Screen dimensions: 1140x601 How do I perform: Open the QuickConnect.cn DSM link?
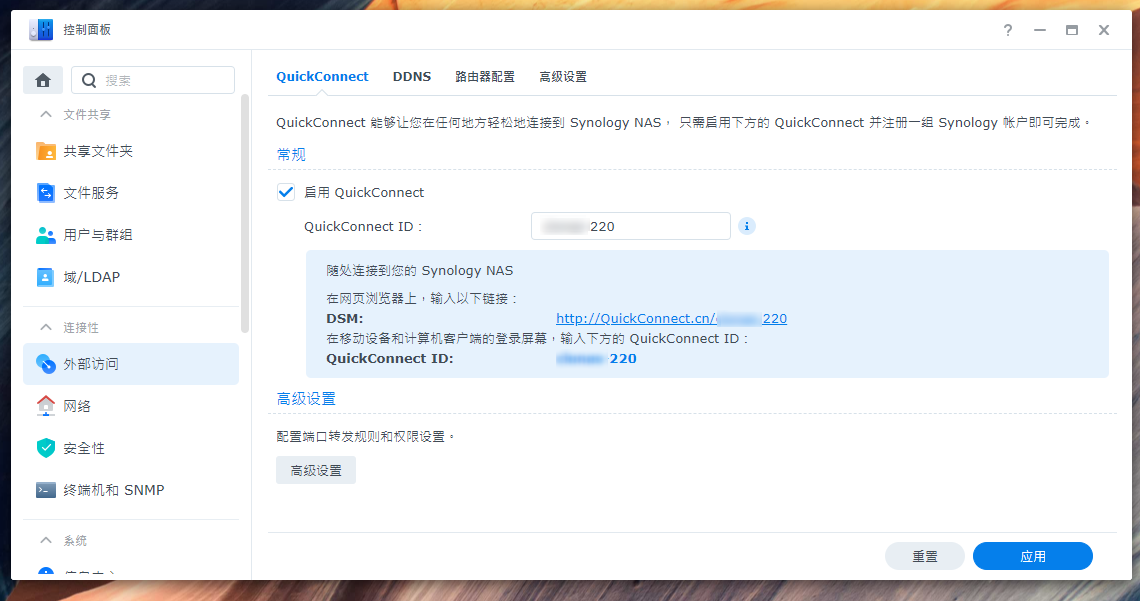pyautogui.click(x=671, y=319)
